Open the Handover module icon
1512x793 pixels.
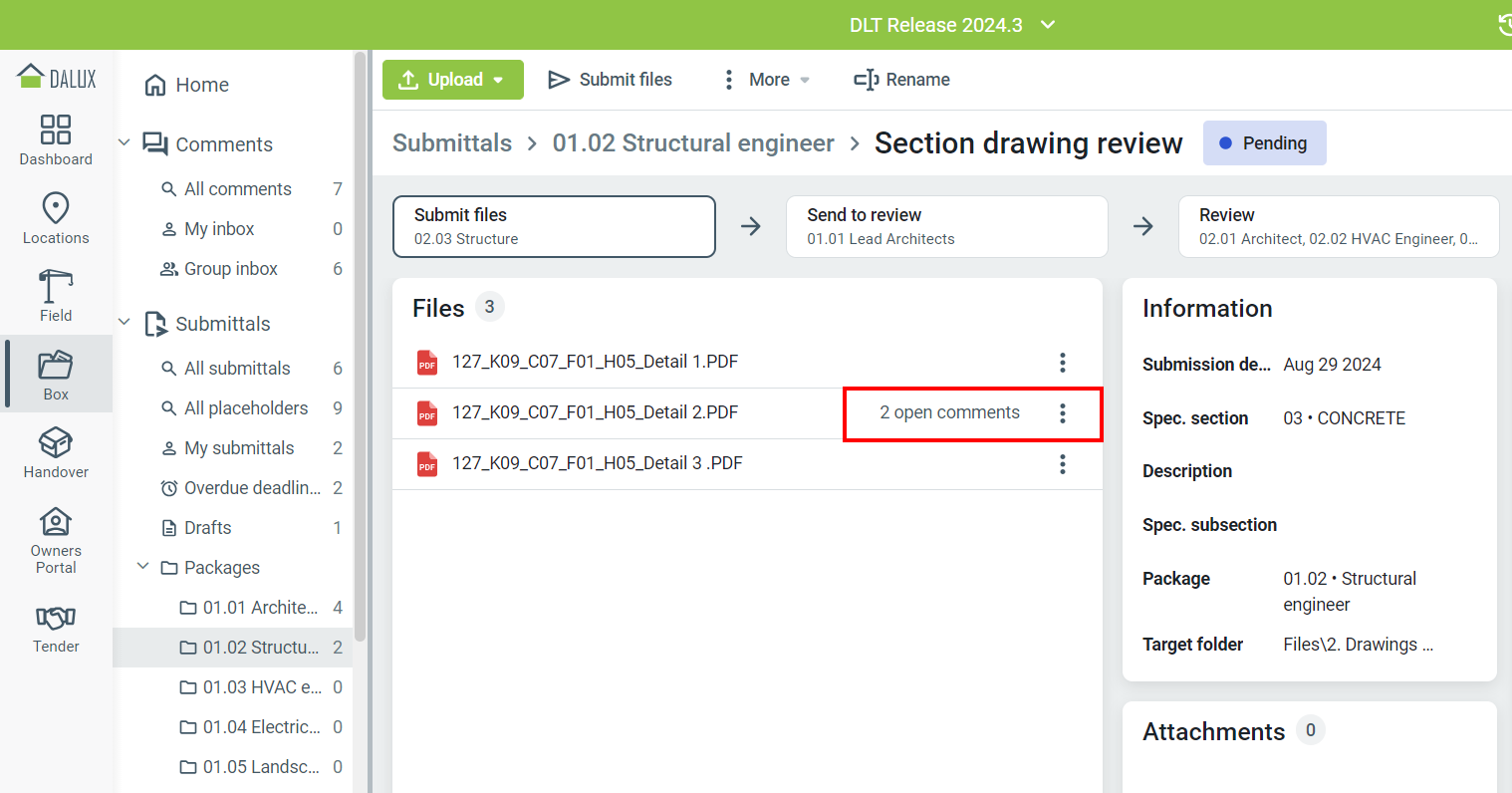56,453
